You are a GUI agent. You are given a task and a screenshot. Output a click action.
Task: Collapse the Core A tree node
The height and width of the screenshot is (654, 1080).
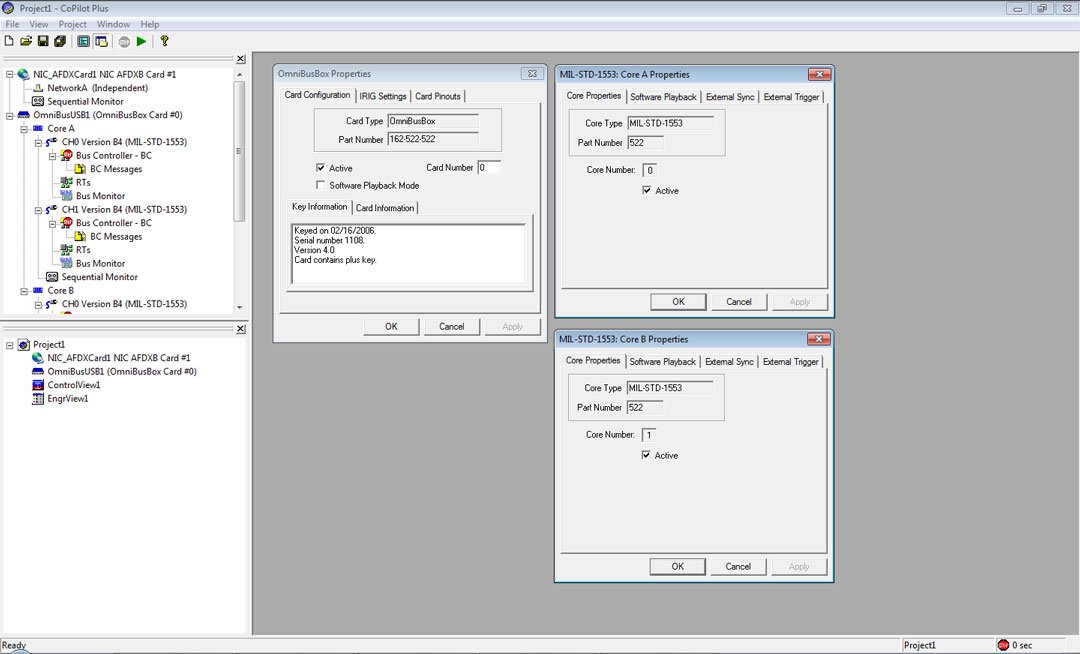coord(23,129)
